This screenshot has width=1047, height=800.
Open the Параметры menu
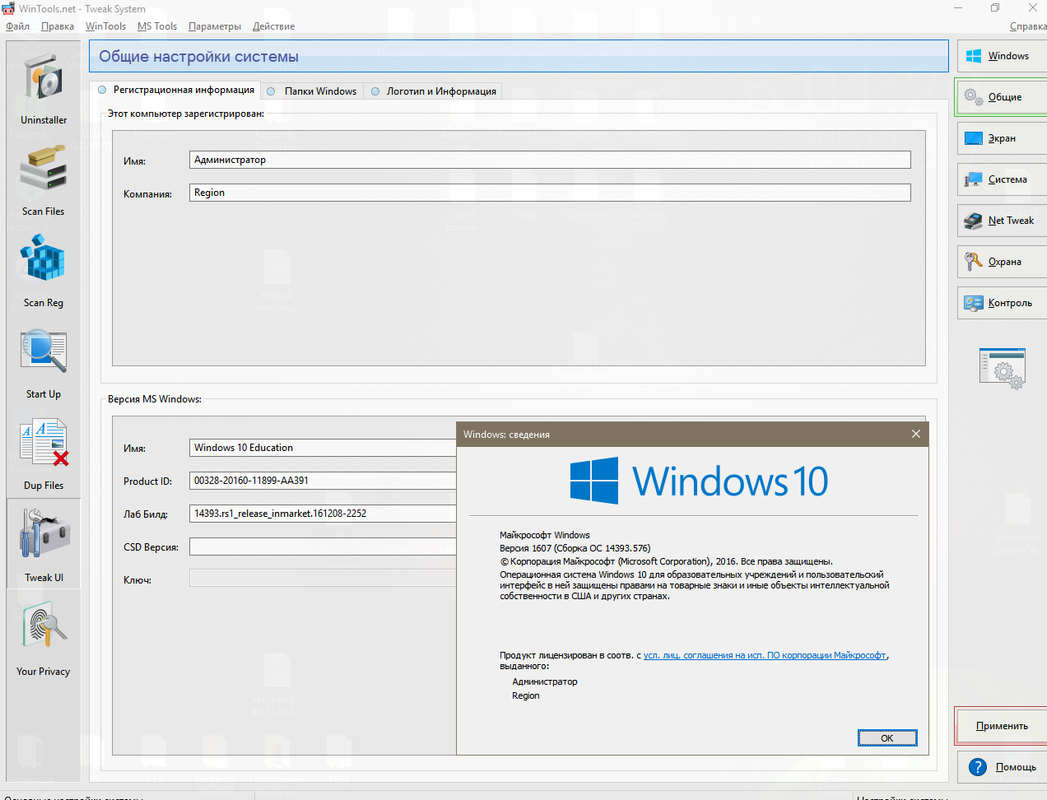point(214,26)
